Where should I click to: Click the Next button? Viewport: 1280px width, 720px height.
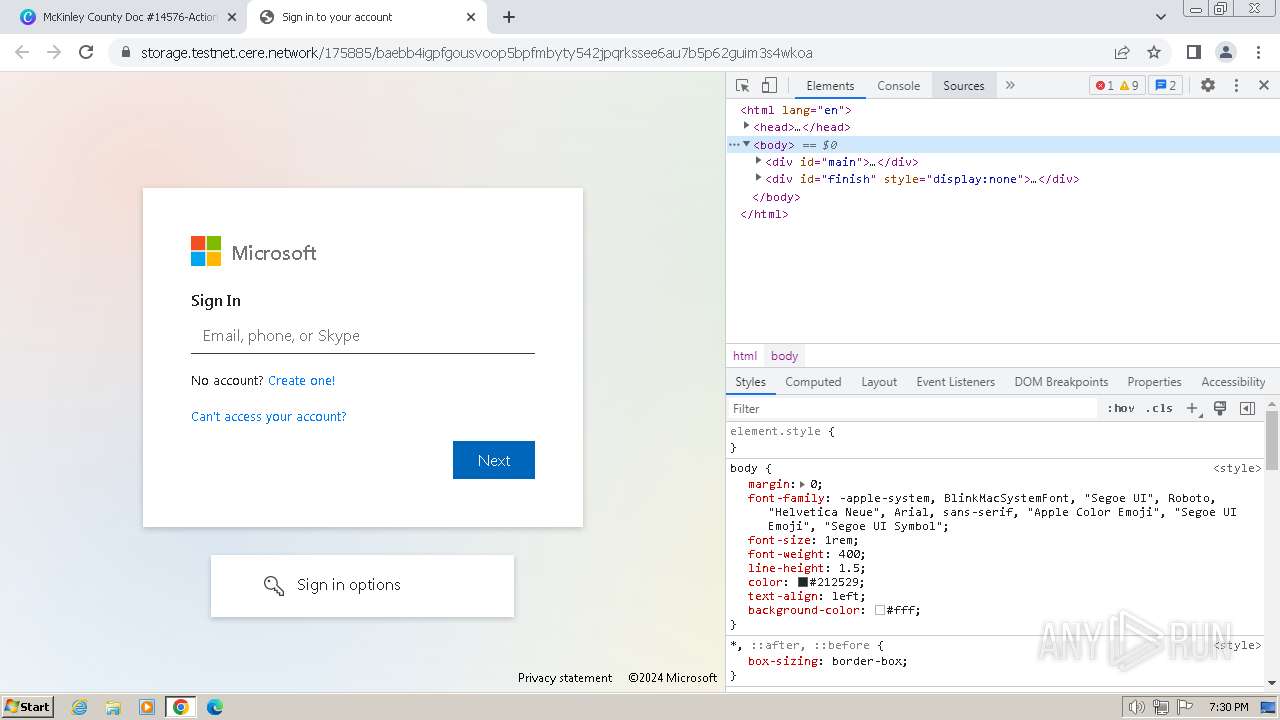click(494, 460)
